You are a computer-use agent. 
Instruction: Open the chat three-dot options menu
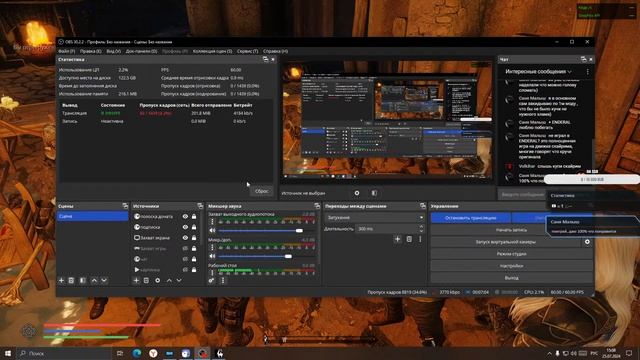[x=587, y=72]
